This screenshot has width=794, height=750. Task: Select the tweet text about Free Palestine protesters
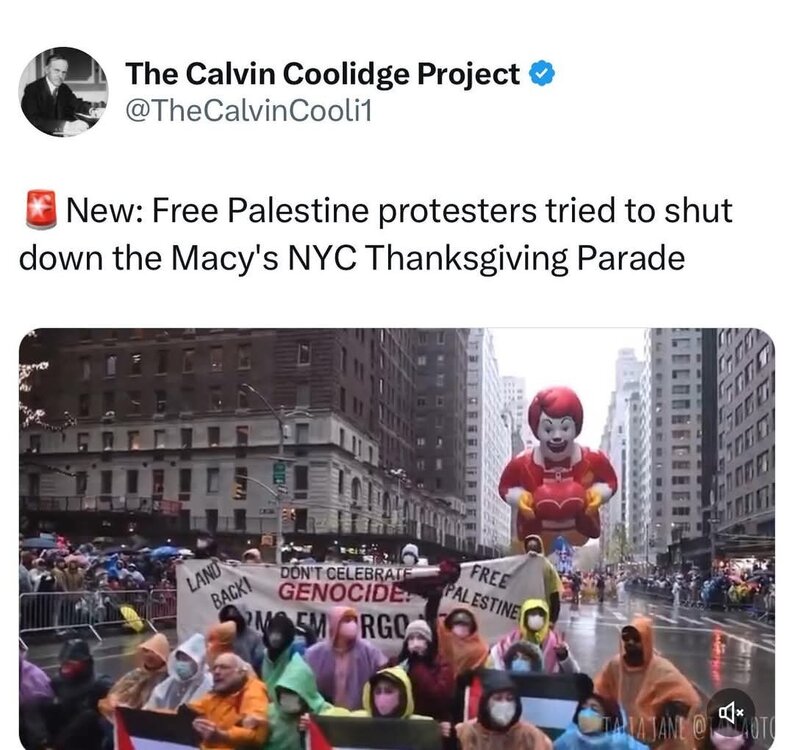(376, 234)
